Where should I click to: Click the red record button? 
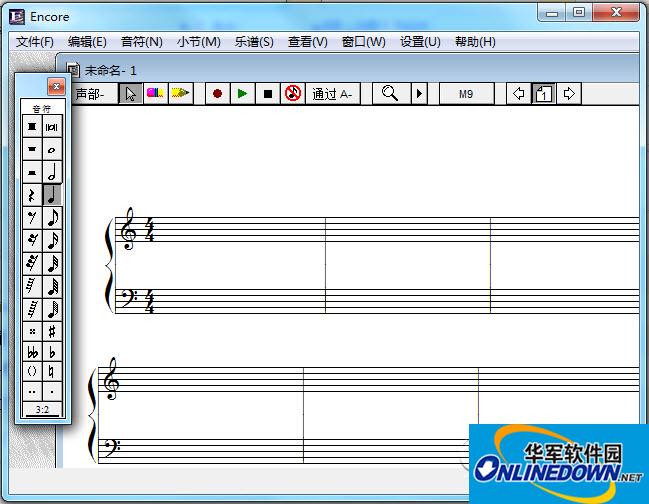(x=217, y=94)
